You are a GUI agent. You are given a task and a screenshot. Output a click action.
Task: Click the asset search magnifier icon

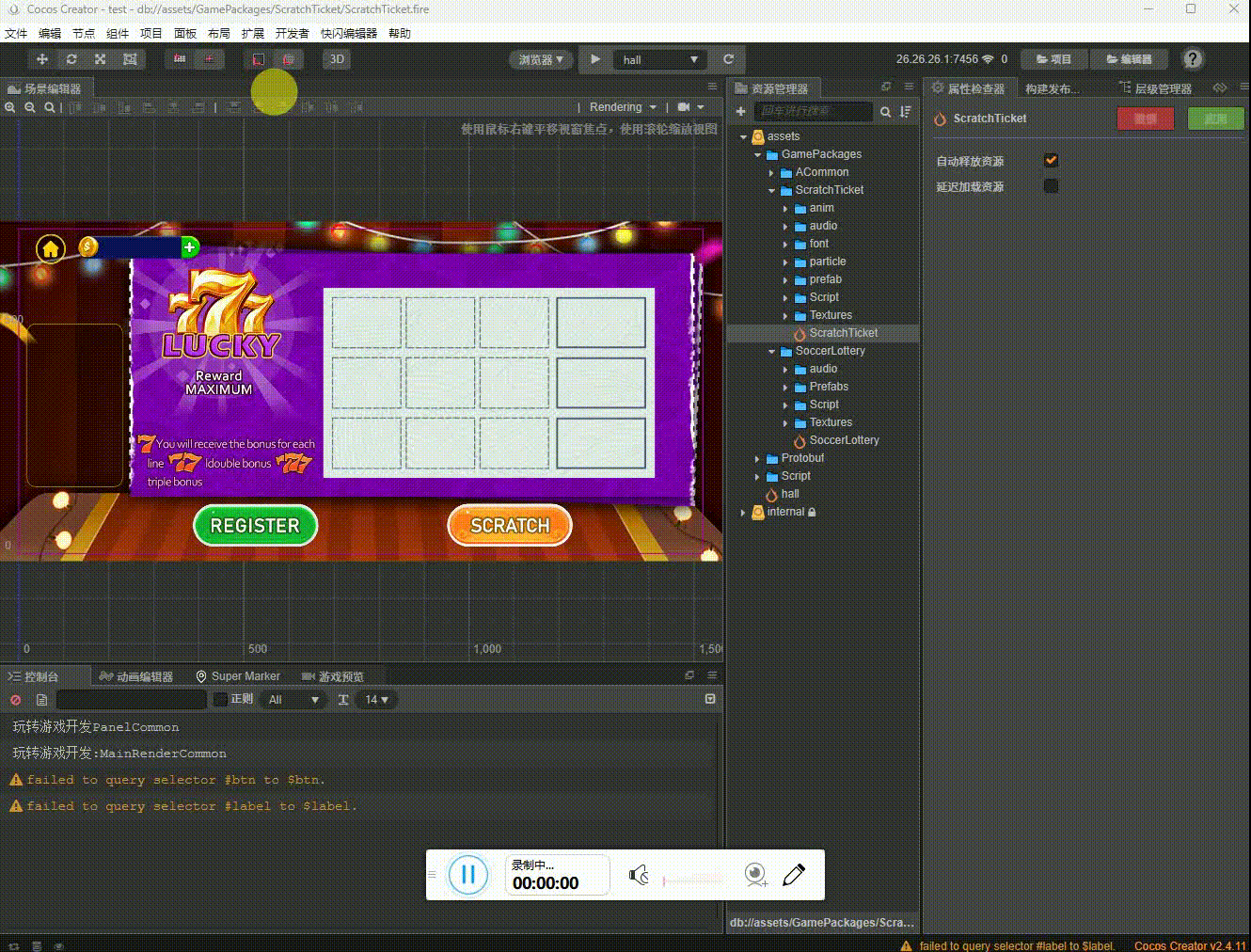pyautogui.click(x=885, y=112)
